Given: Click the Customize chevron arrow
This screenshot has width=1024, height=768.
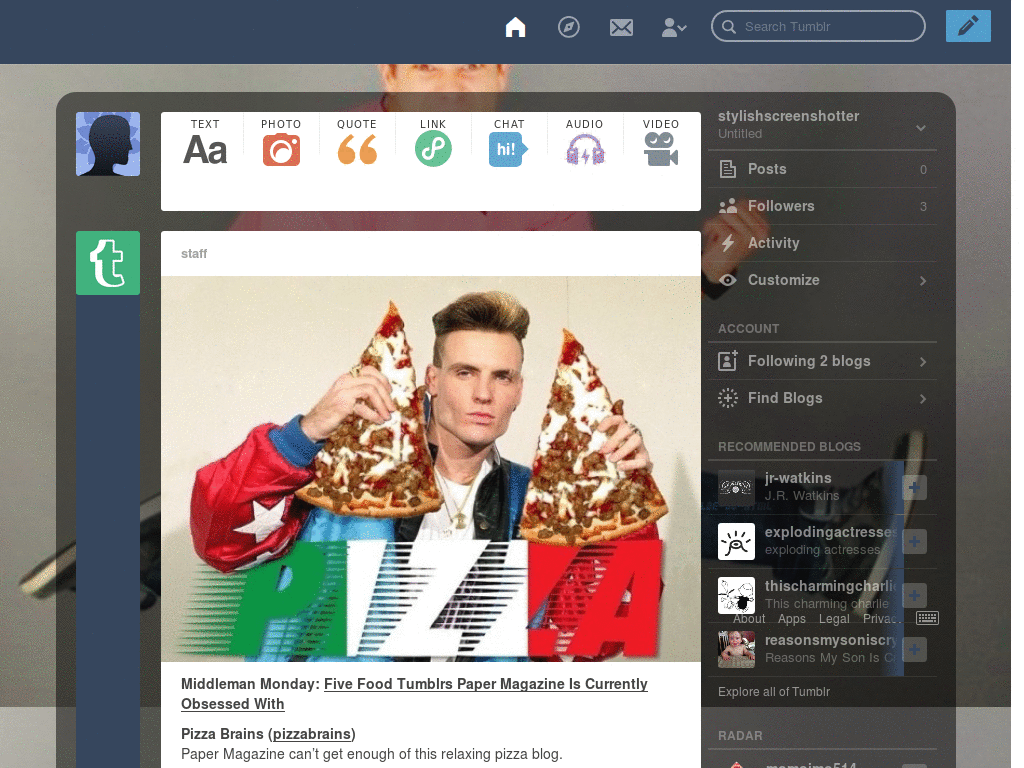Looking at the screenshot, I should pyautogui.click(x=923, y=281).
